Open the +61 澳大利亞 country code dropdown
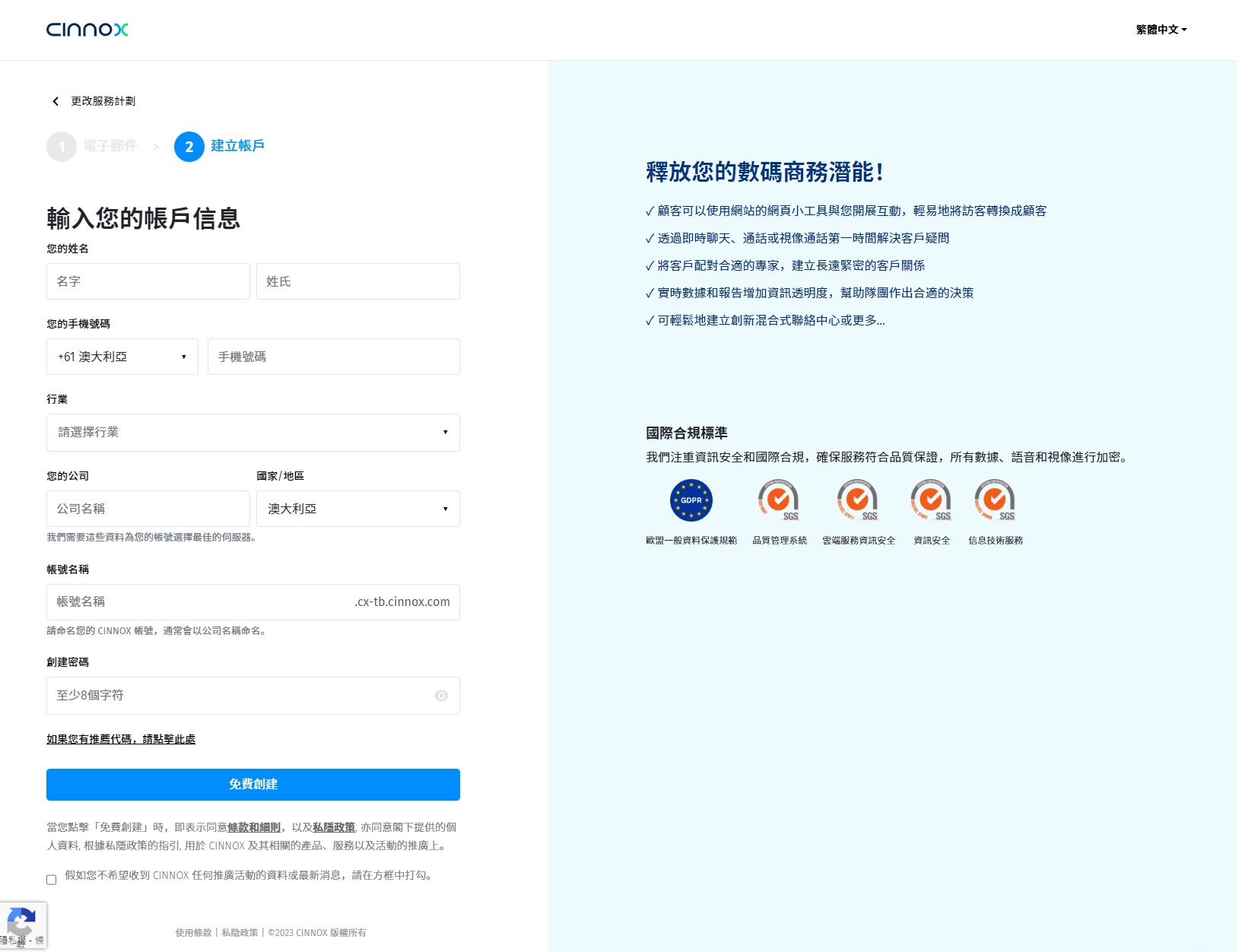The image size is (1239, 952). (122, 357)
